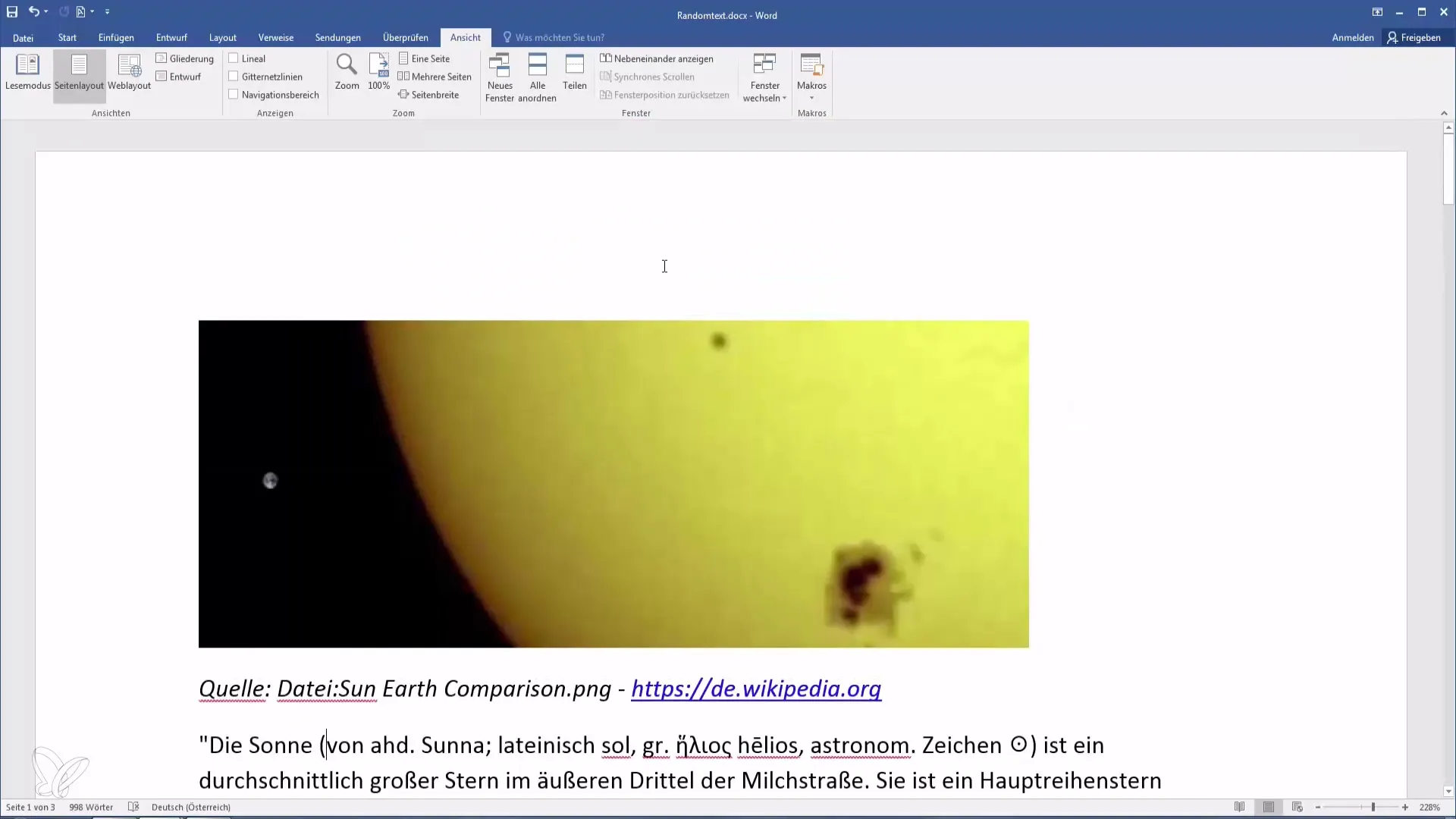Open Ribbon display options icon
The height and width of the screenshot is (819, 1456).
[1377, 12]
